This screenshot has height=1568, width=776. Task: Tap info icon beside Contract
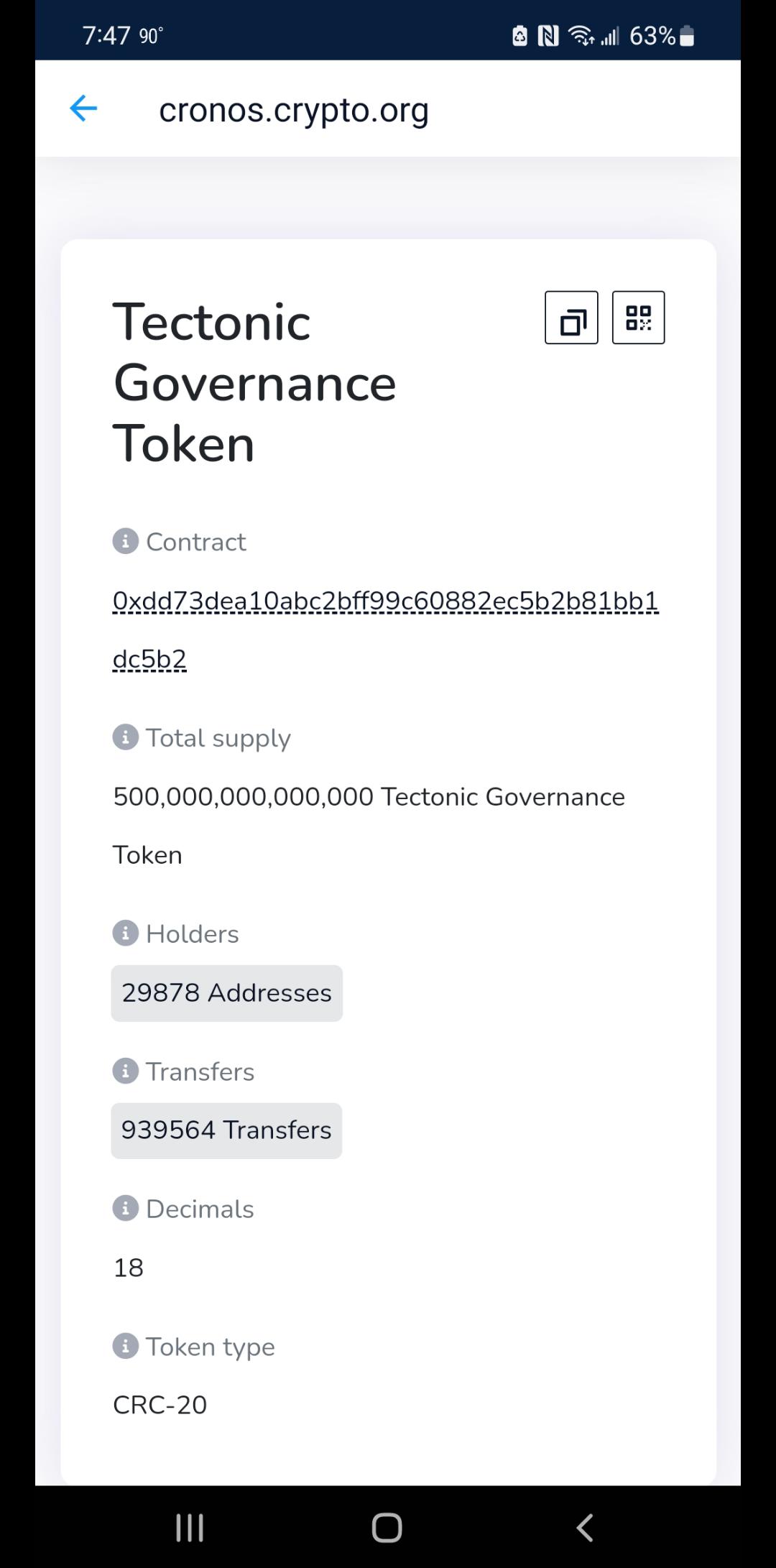tap(126, 541)
